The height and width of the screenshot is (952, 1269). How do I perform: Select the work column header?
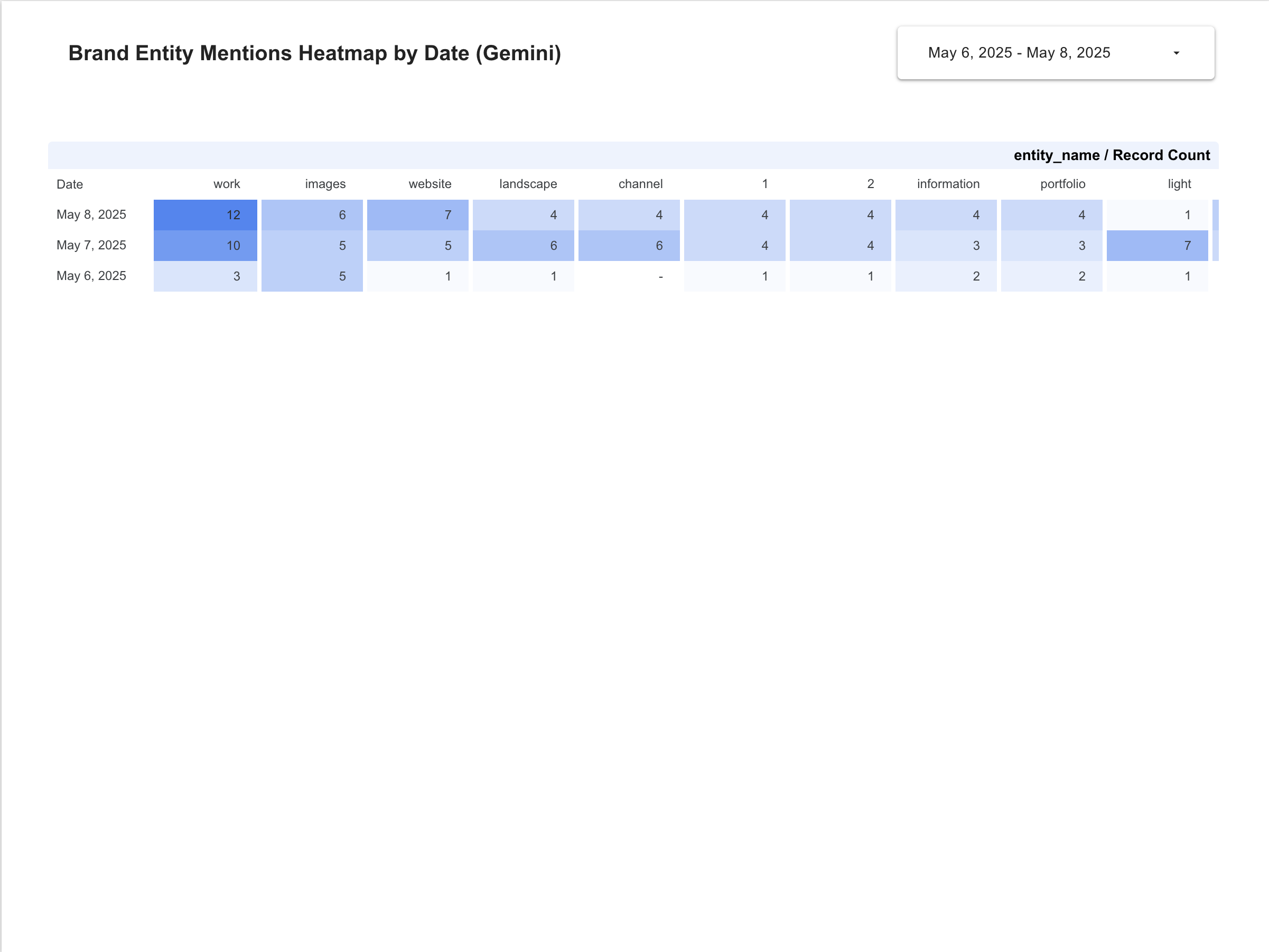pos(227,184)
